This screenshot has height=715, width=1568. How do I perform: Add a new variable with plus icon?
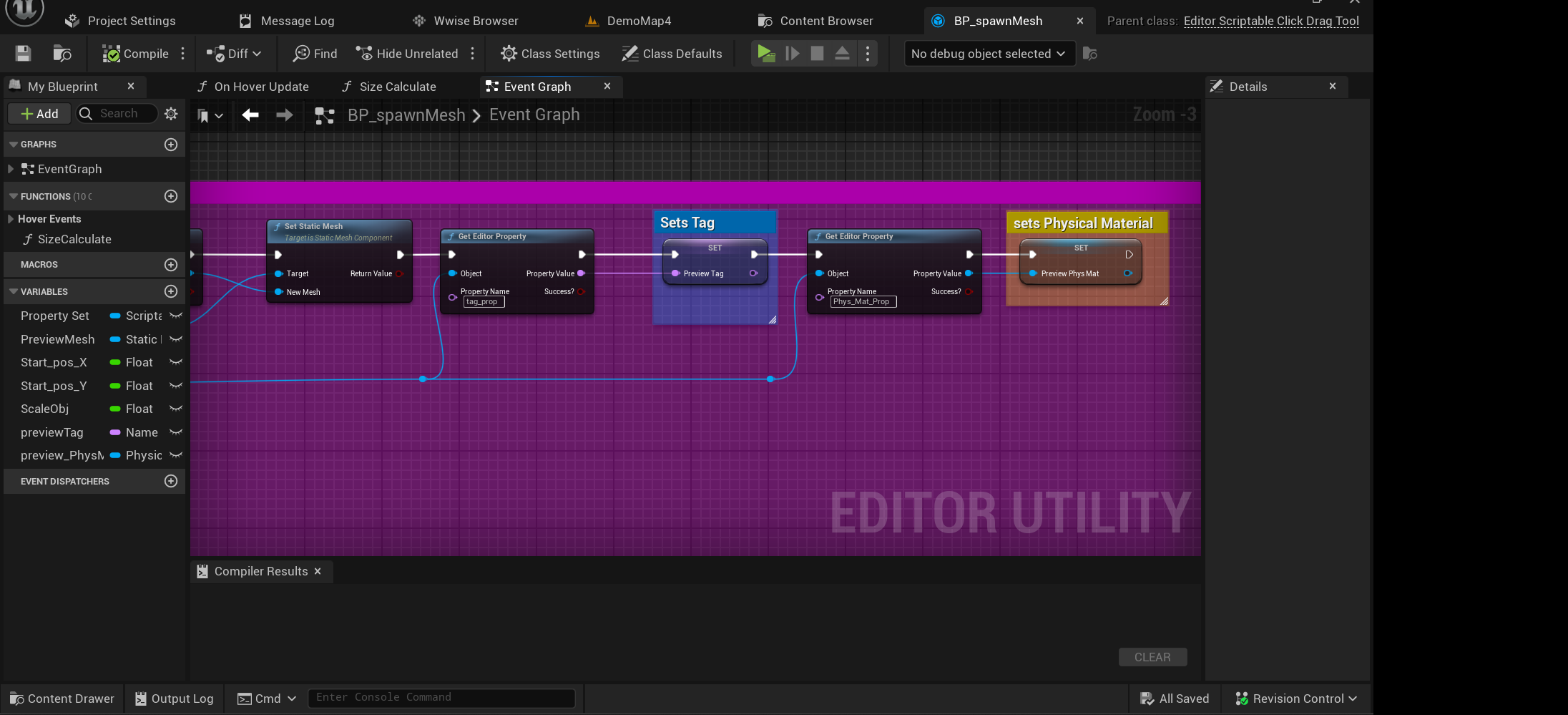pos(171,291)
